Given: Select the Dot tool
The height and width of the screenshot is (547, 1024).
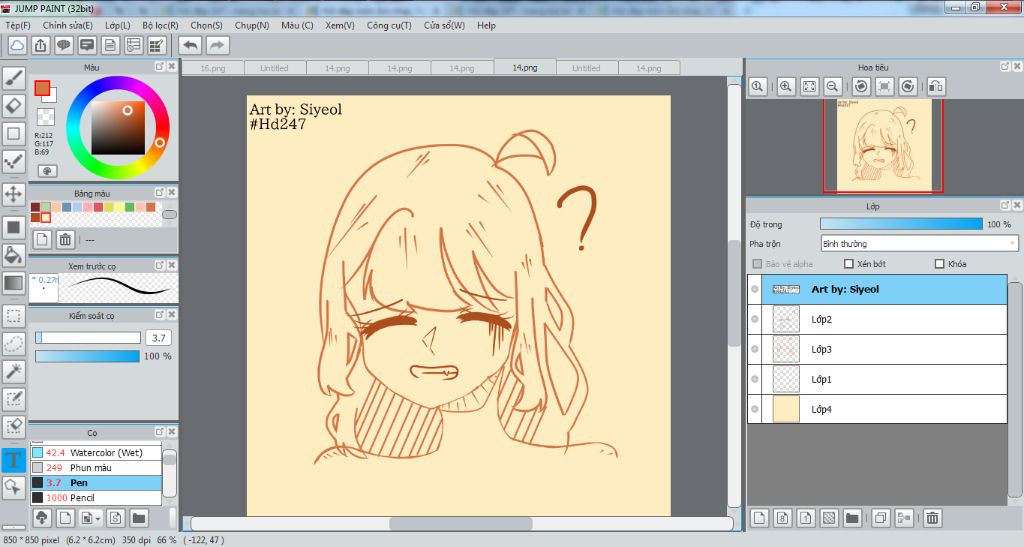Looking at the screenshot, I should (14, 161).
